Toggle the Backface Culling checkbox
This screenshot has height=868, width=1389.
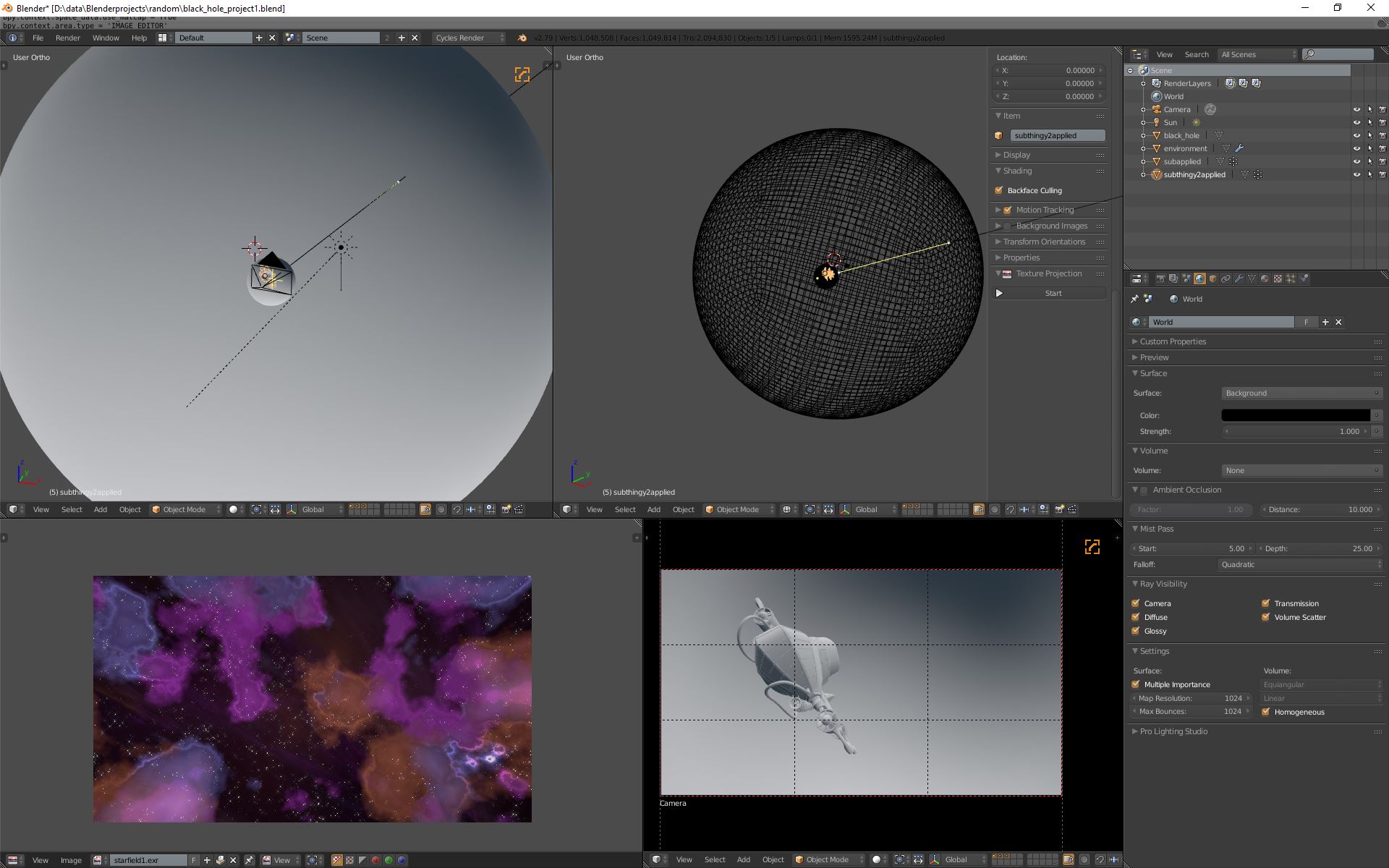(x=999, y=190)
